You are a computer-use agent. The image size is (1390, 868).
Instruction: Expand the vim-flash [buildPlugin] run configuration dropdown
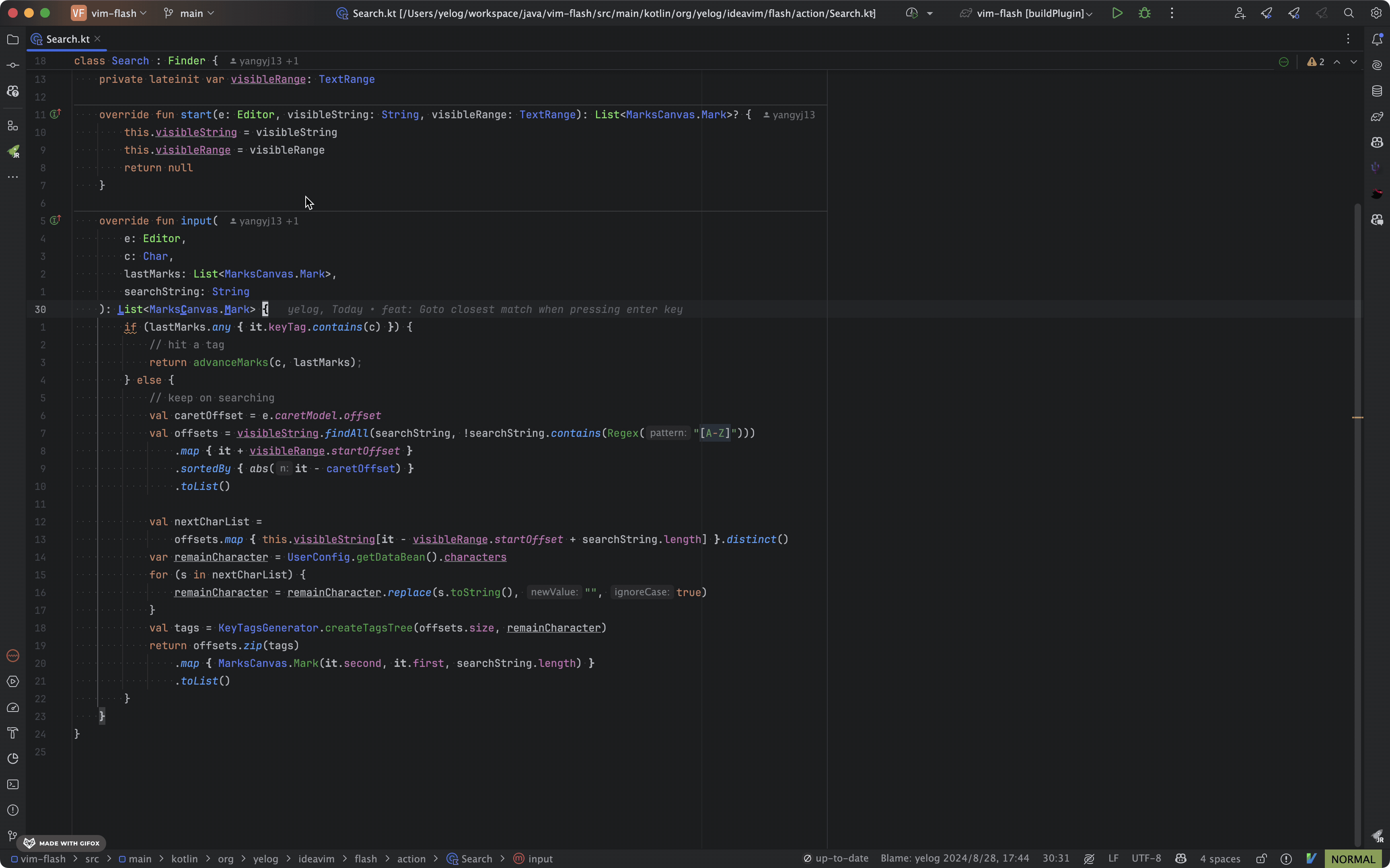1030,13
